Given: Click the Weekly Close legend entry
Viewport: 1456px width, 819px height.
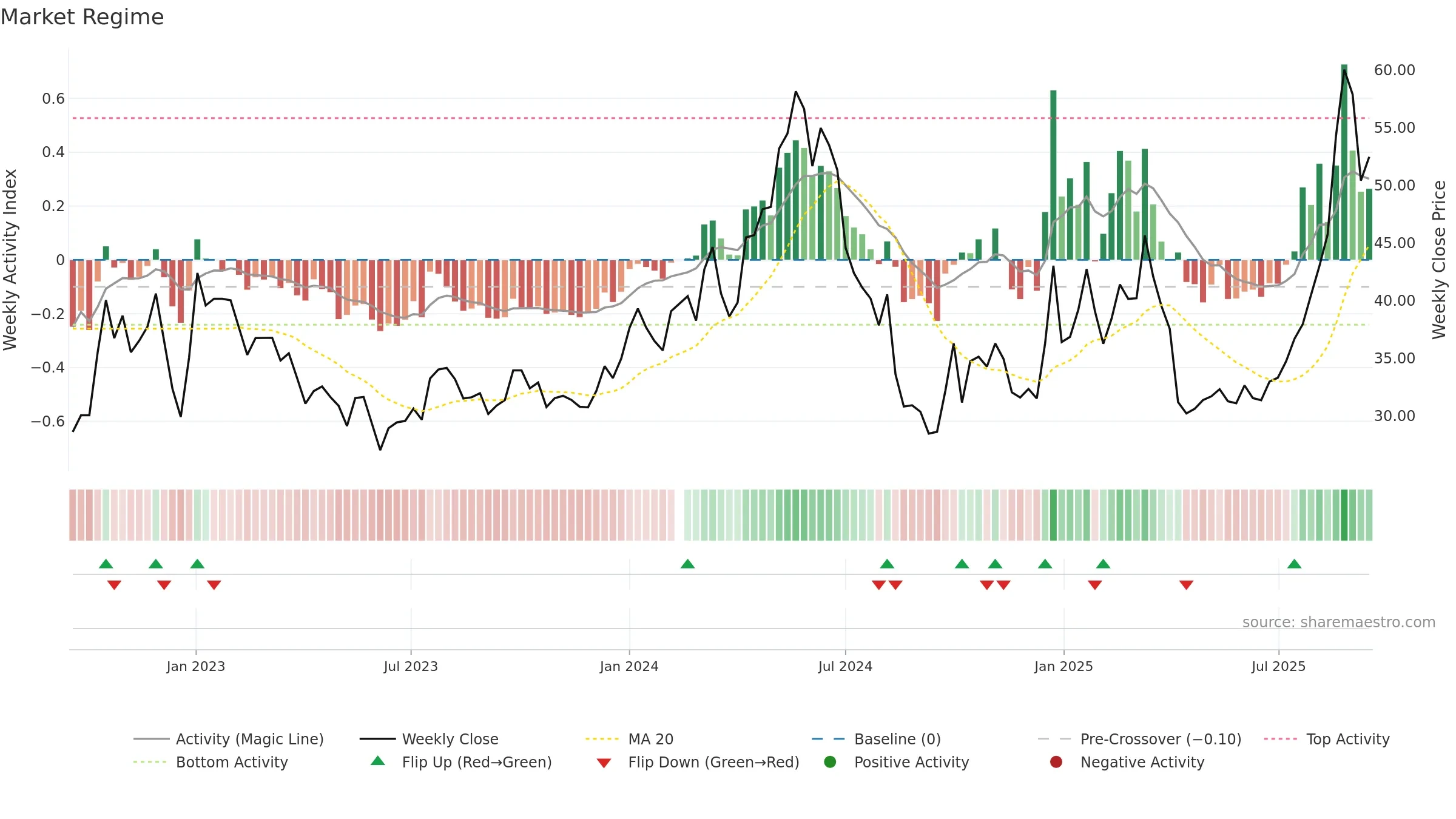Looking at the screenshot, I should 429,739.
